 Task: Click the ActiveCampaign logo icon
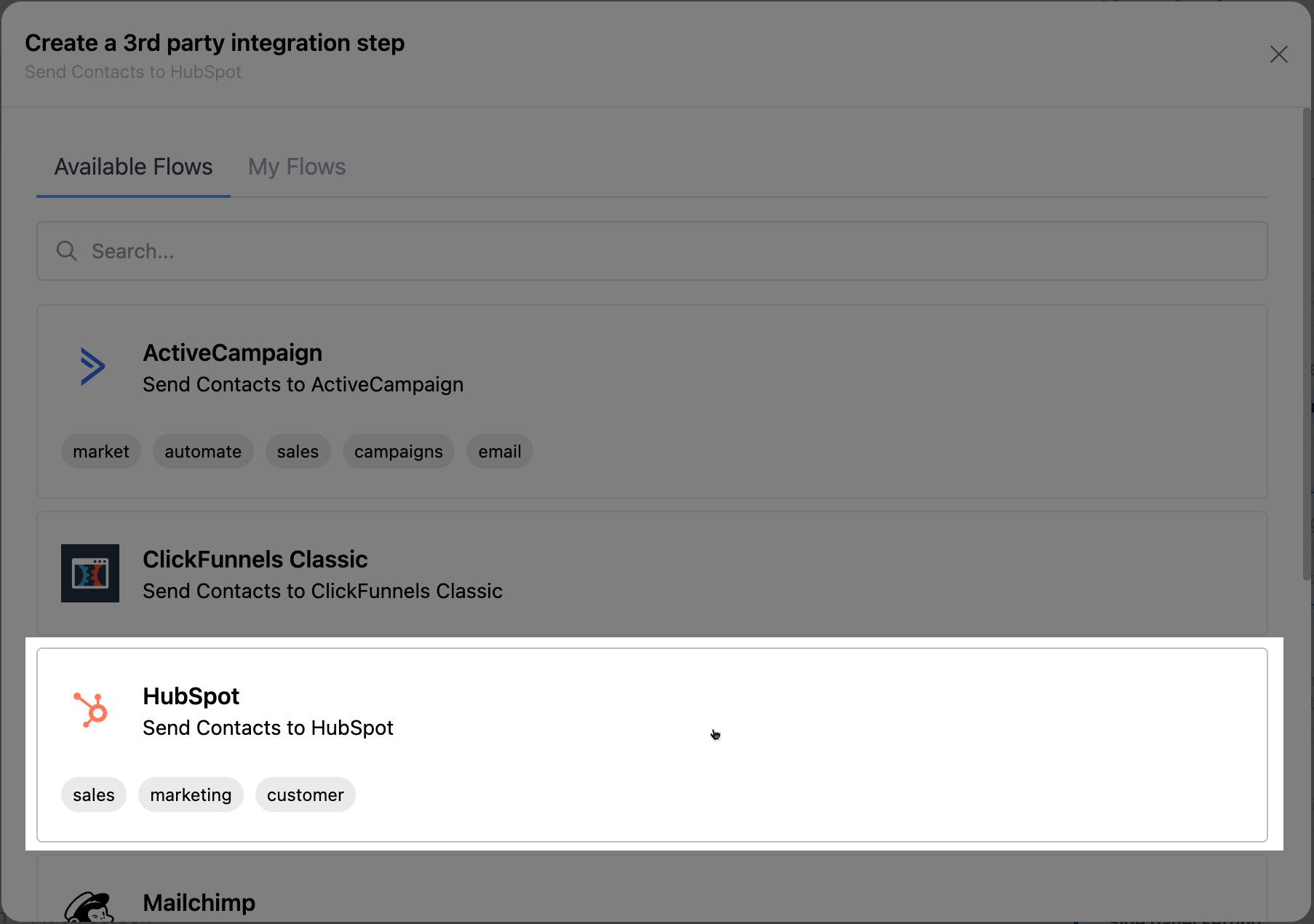(92, 367)
